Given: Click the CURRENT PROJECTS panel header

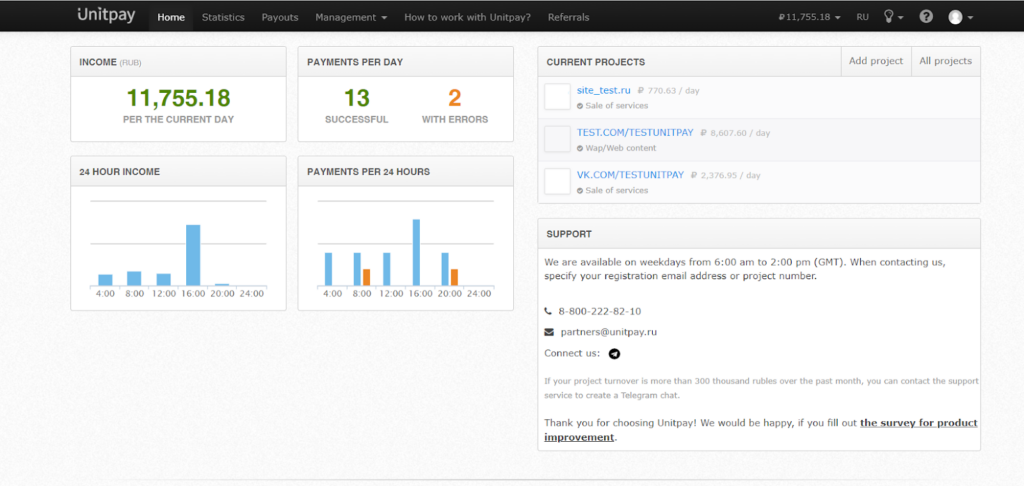Looking at the screenshot, I should pyautogui.click(x=689, y=62).
